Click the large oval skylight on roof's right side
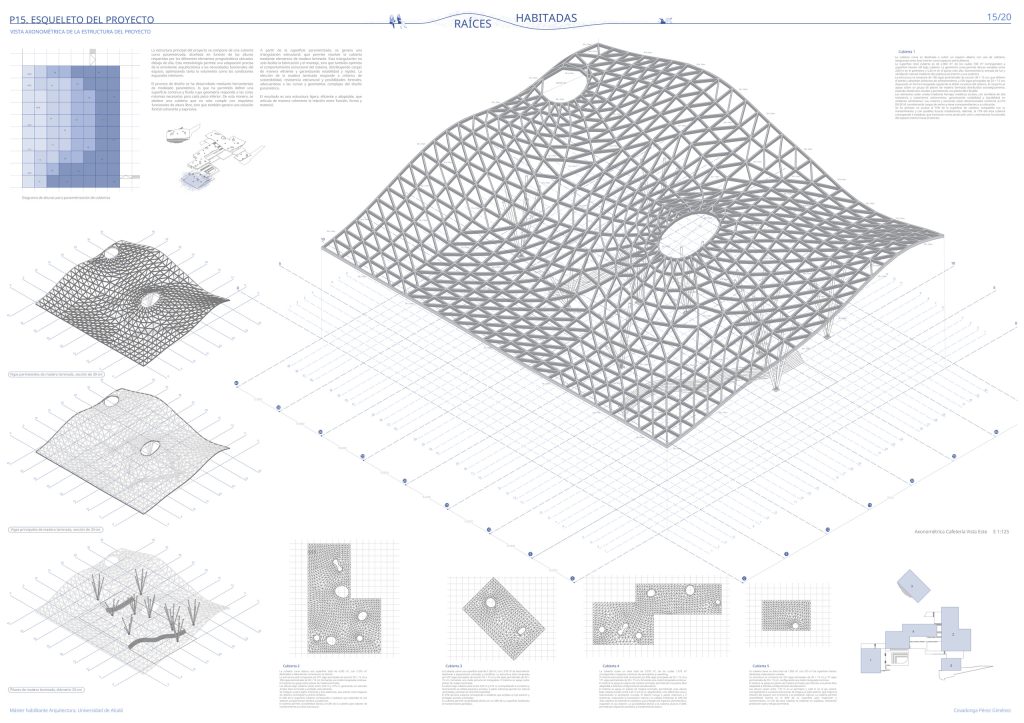The width and height of the screenshot is (1024, 723). [x=686, y=238]
